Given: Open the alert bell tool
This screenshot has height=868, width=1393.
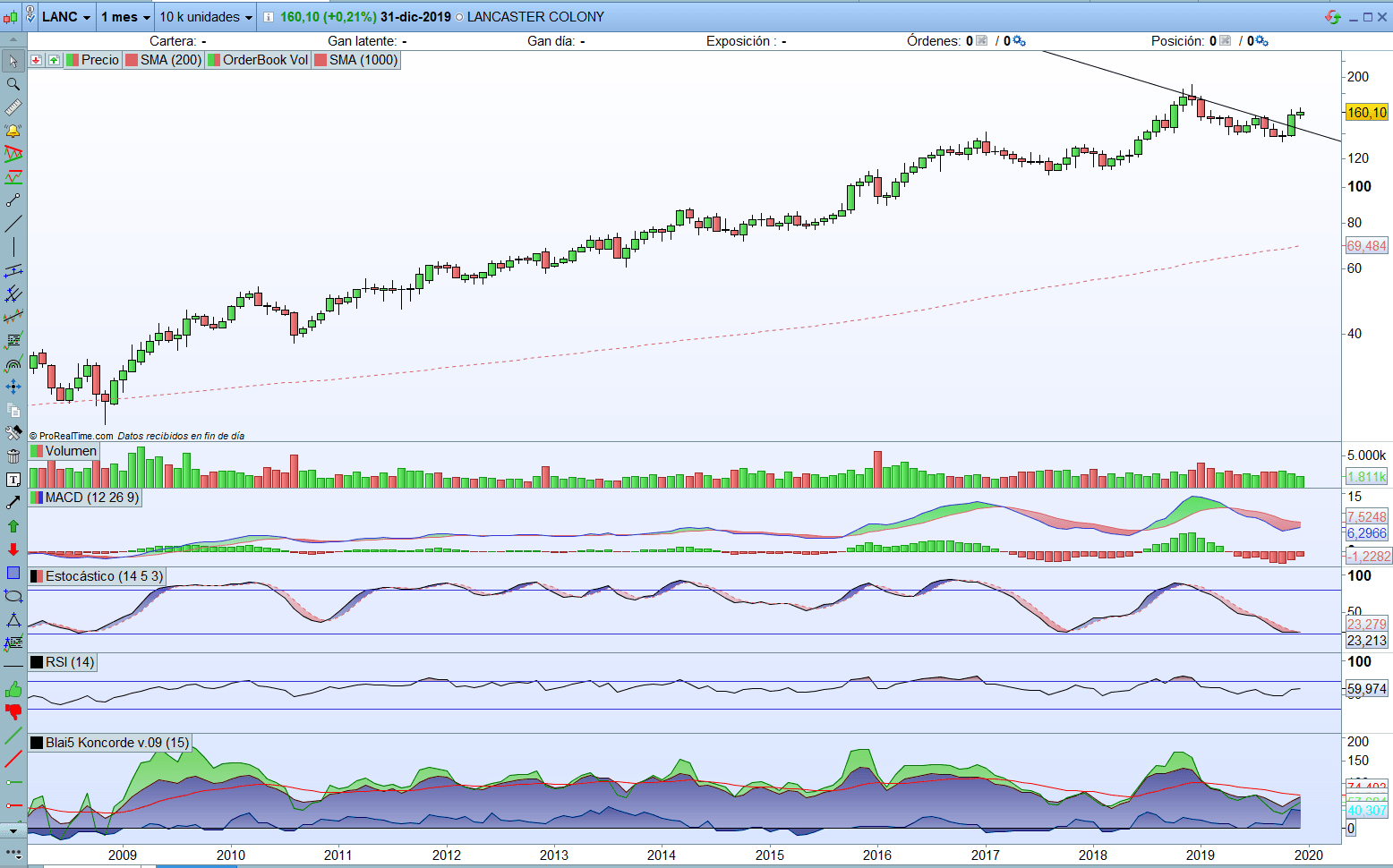Looking at the screenshot, I should (13, 131).
